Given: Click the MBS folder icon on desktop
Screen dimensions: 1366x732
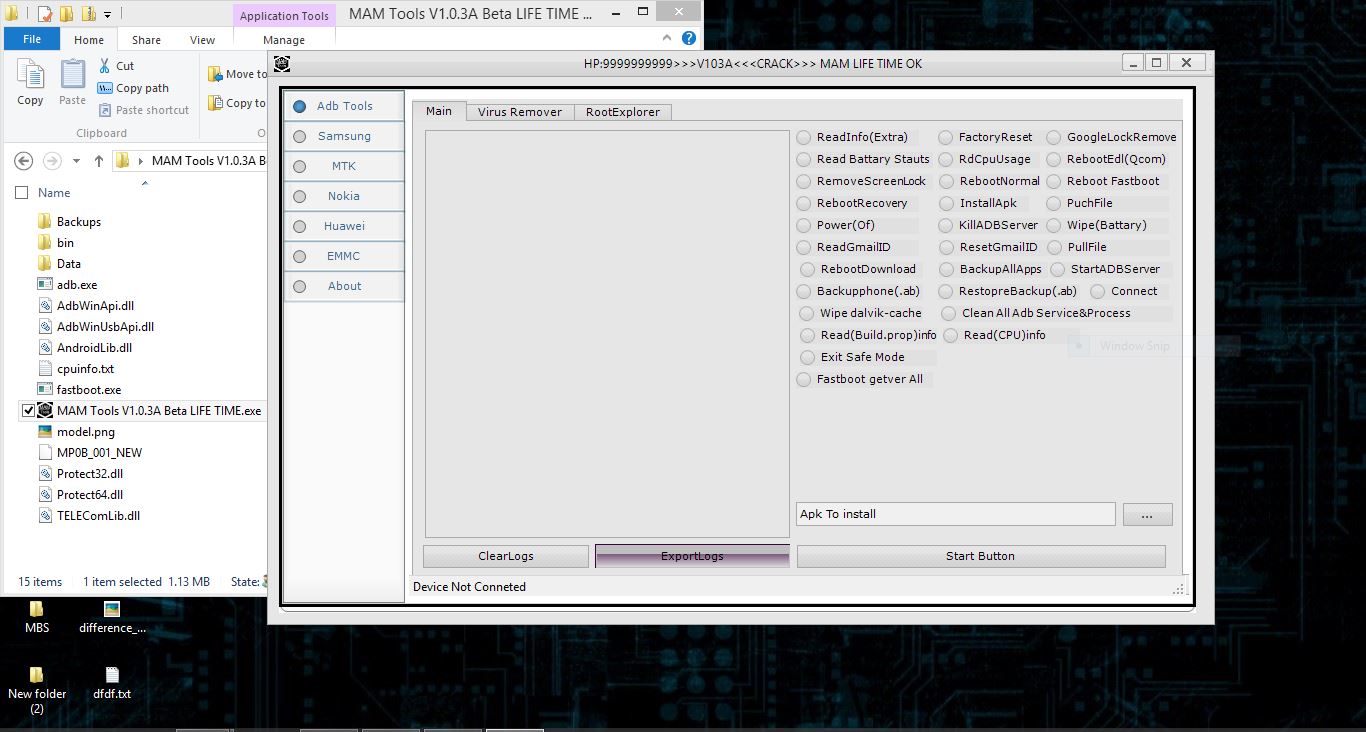Looking at the screenshot, I should point(37,609).
